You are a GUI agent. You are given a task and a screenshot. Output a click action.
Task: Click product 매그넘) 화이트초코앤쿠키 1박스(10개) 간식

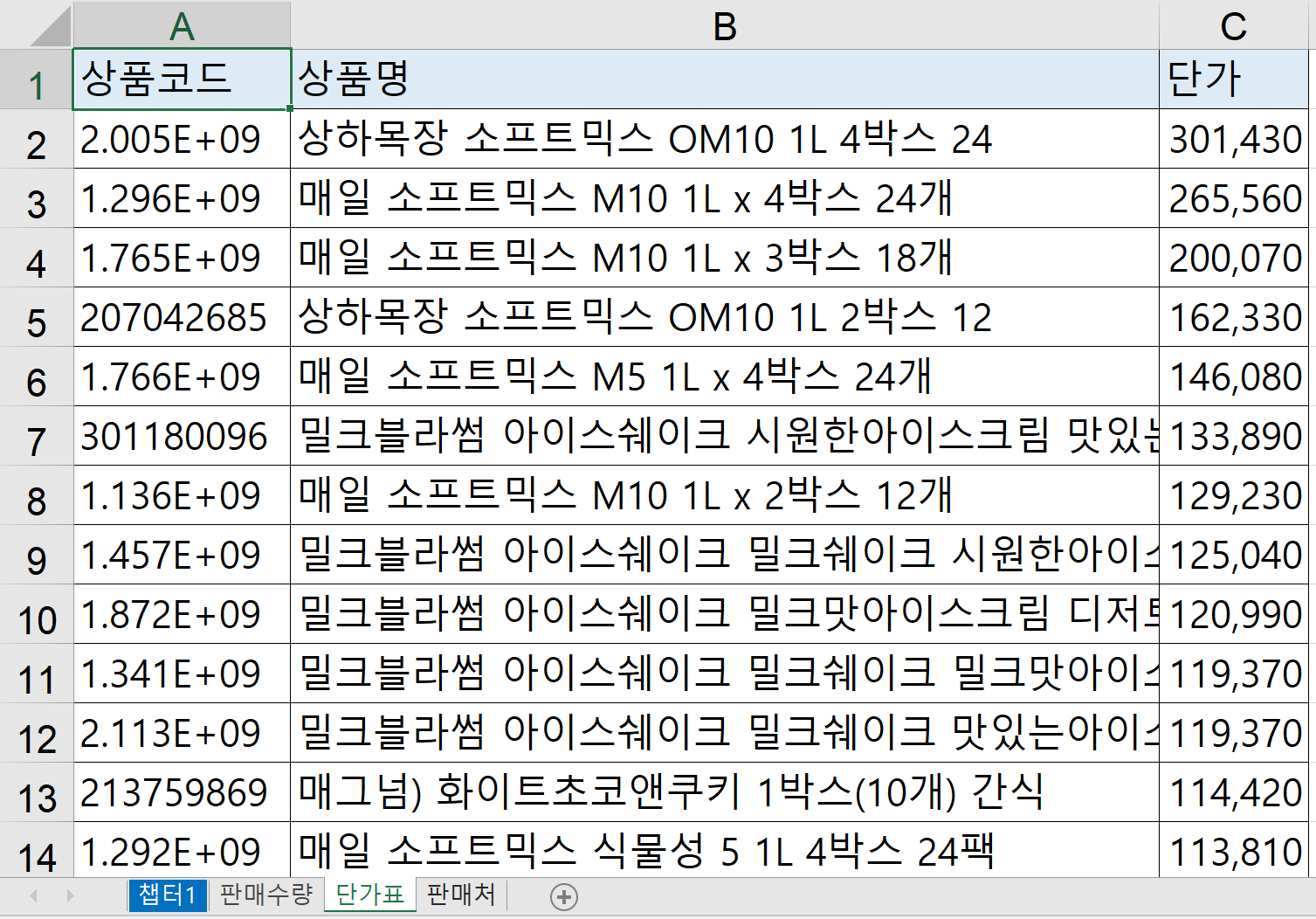(725, 792)
